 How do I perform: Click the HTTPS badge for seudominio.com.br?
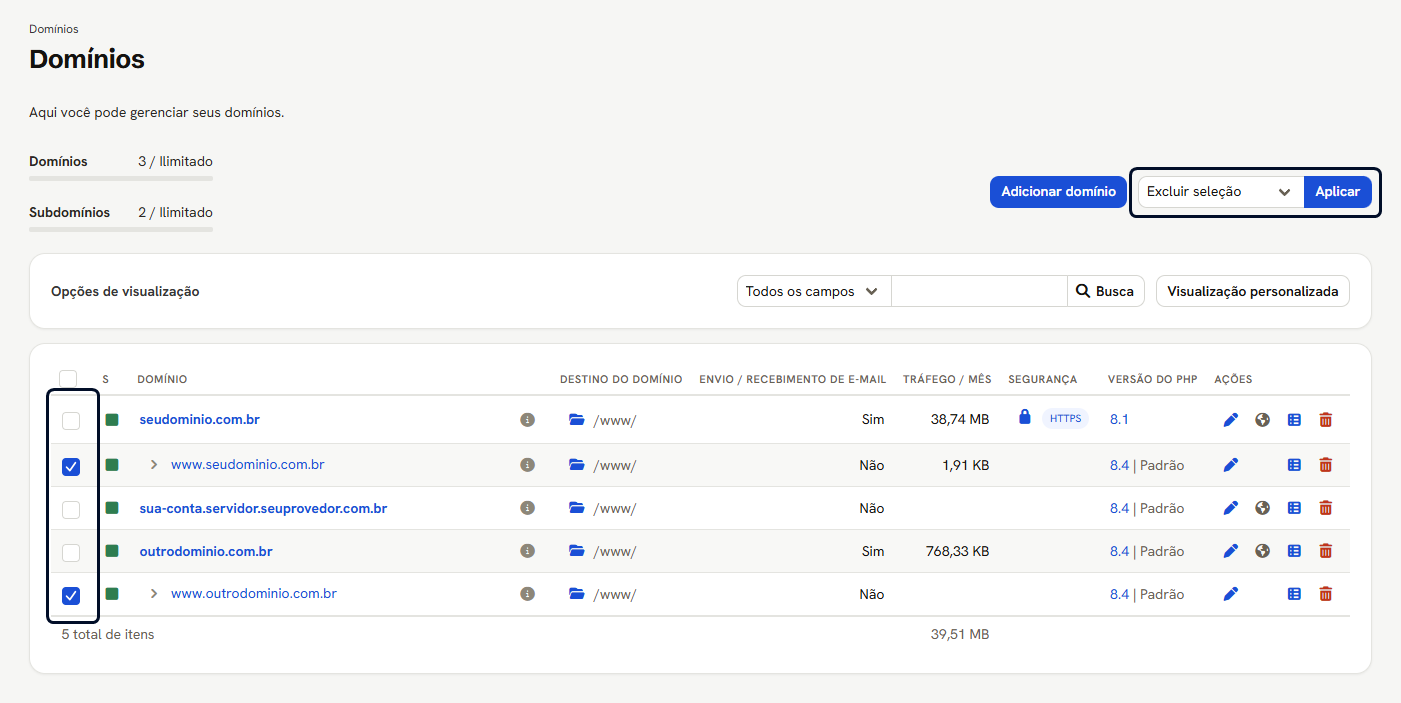point(1065,419)
